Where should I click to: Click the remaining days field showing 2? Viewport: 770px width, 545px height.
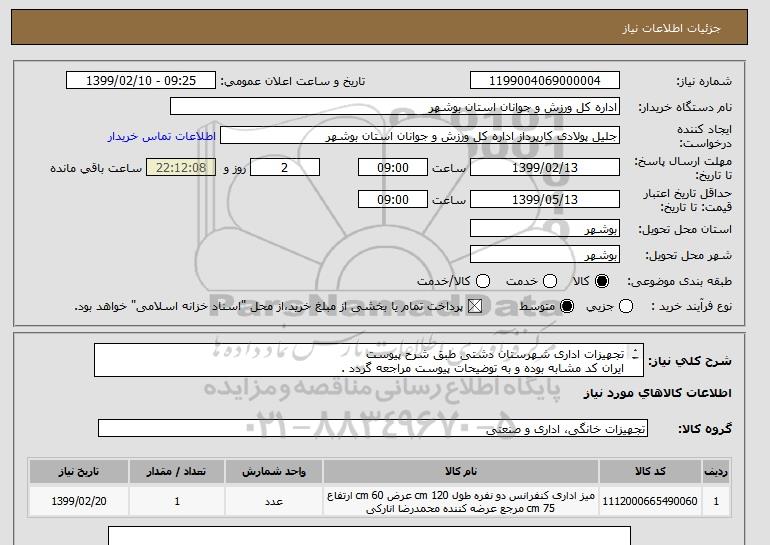tap(285, 167)
